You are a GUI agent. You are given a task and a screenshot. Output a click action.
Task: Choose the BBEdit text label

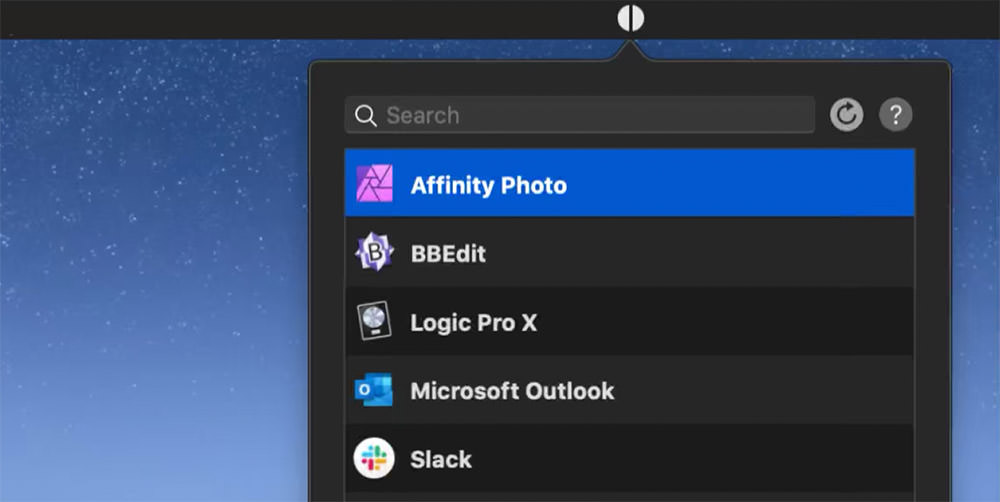[448, 254]
